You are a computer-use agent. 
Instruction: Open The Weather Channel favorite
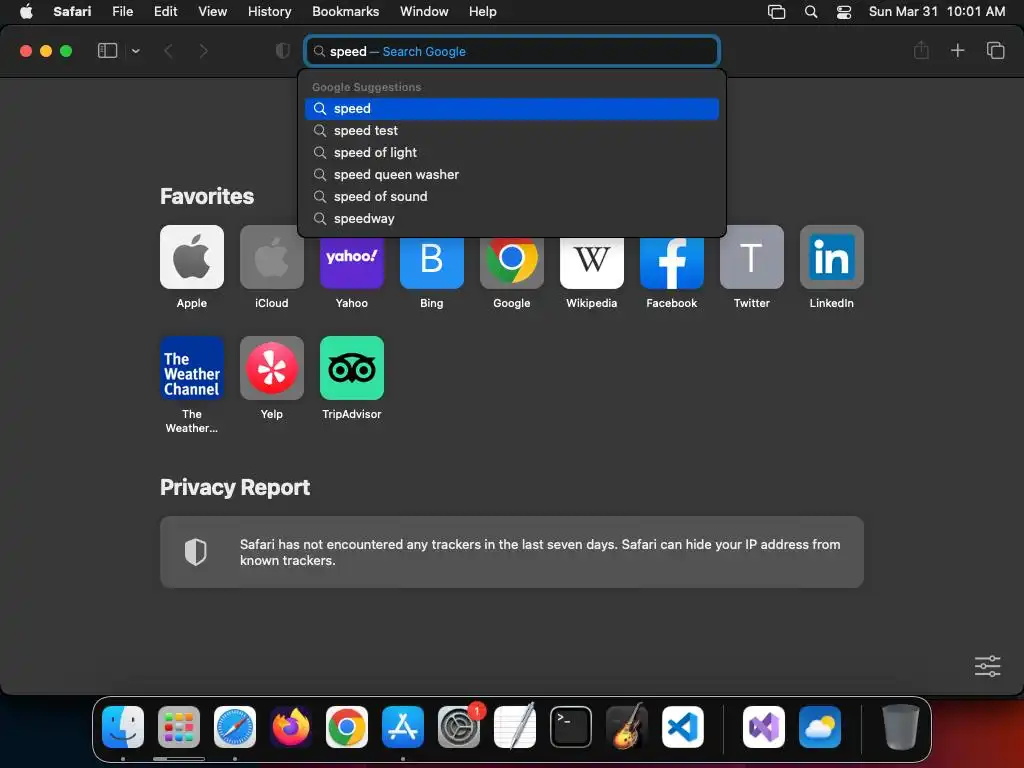191,368
